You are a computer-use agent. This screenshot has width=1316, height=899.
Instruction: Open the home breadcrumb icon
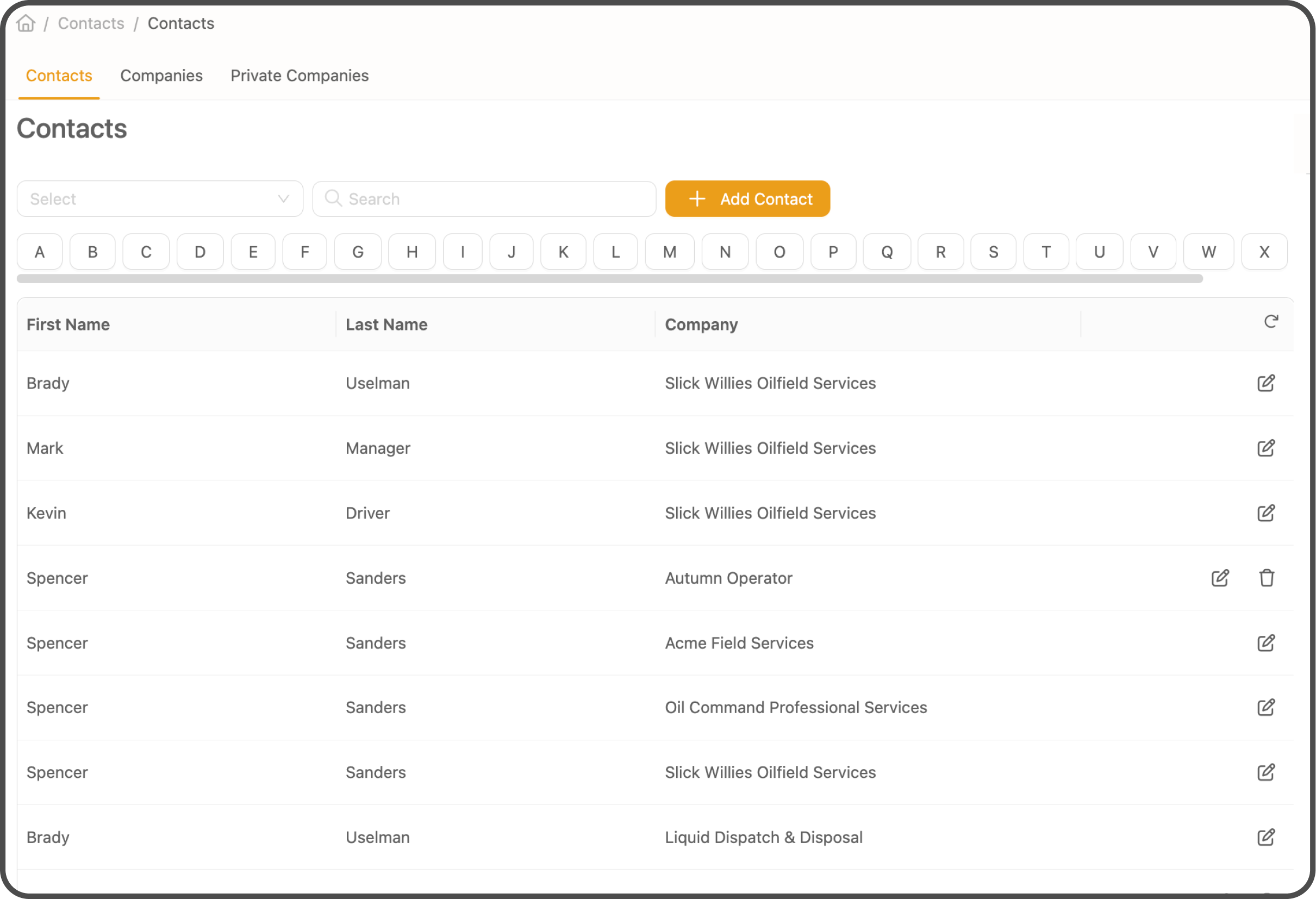point(26,23)
